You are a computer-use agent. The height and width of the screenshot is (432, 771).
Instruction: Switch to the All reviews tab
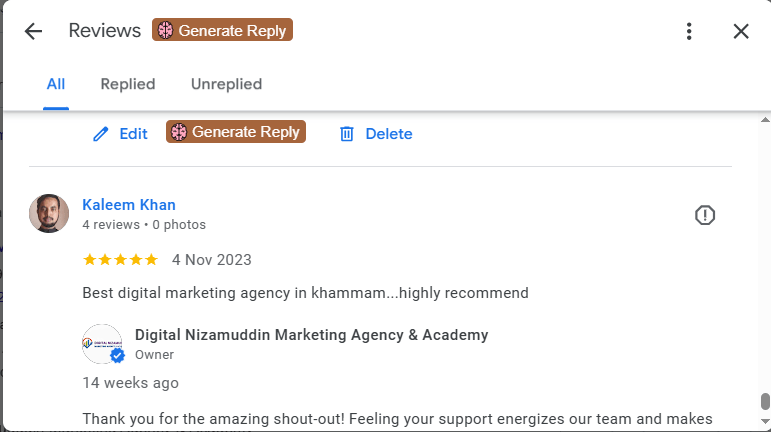point(56,84)
